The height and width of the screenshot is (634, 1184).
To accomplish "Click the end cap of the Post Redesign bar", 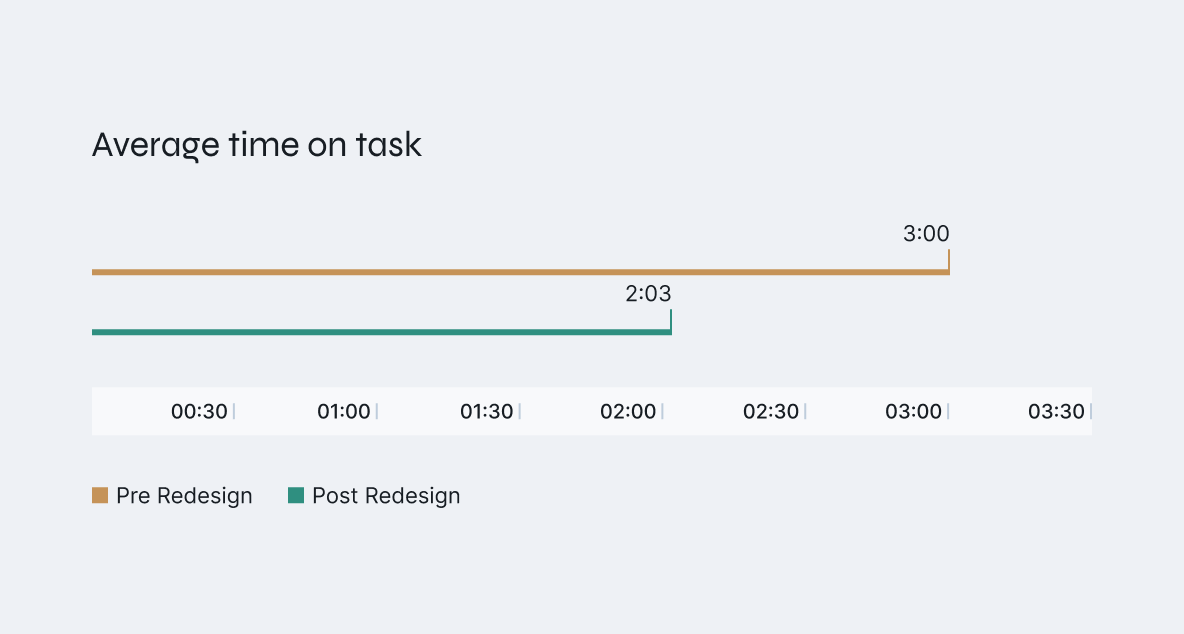I will coord(671,322).
